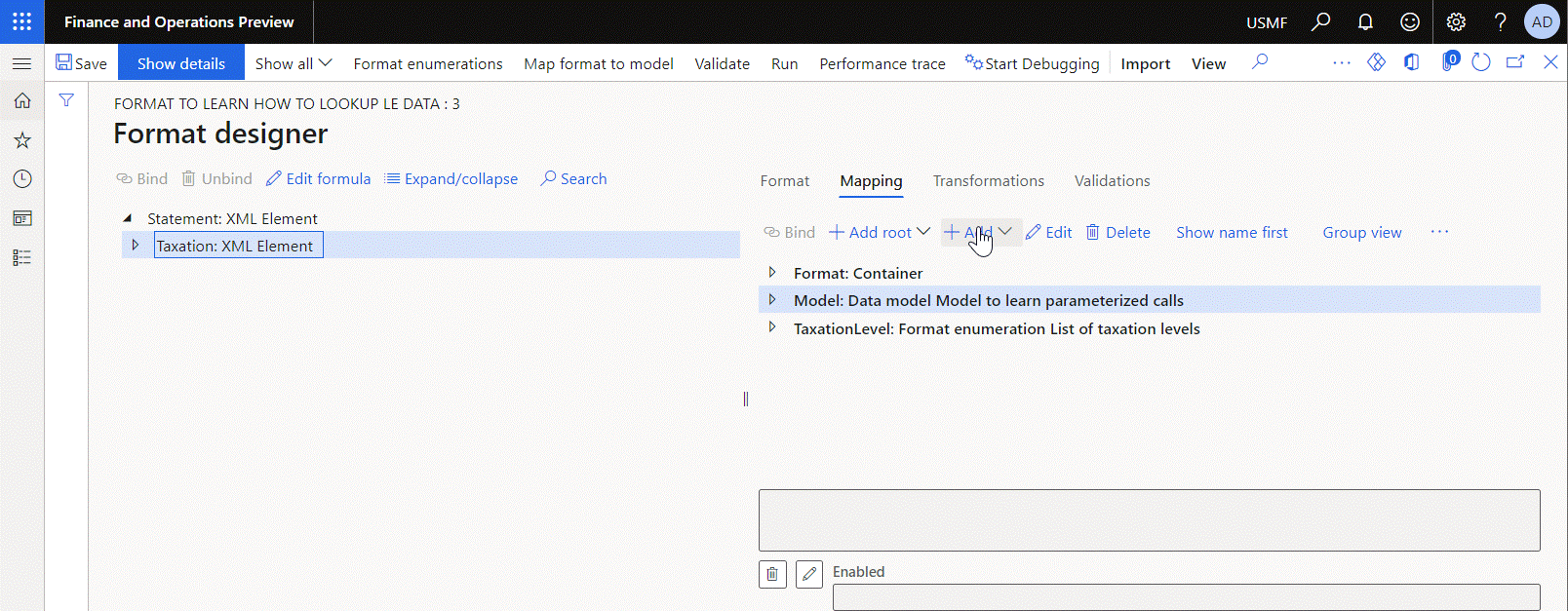This screenshot has height=611, width=1568.
Task: Open the Show all dropdown
Action: pyautogui.click(x=294, y=63)
